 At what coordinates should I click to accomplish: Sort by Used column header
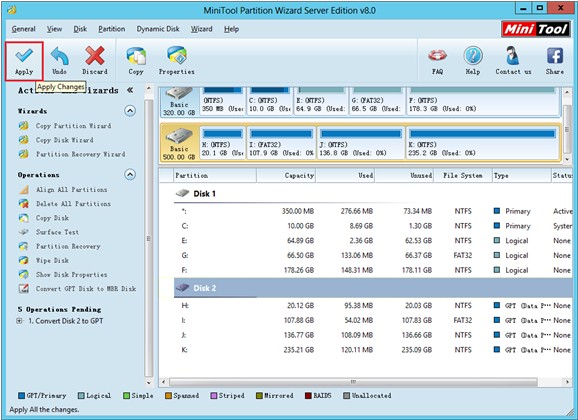[x=345, y=176]
